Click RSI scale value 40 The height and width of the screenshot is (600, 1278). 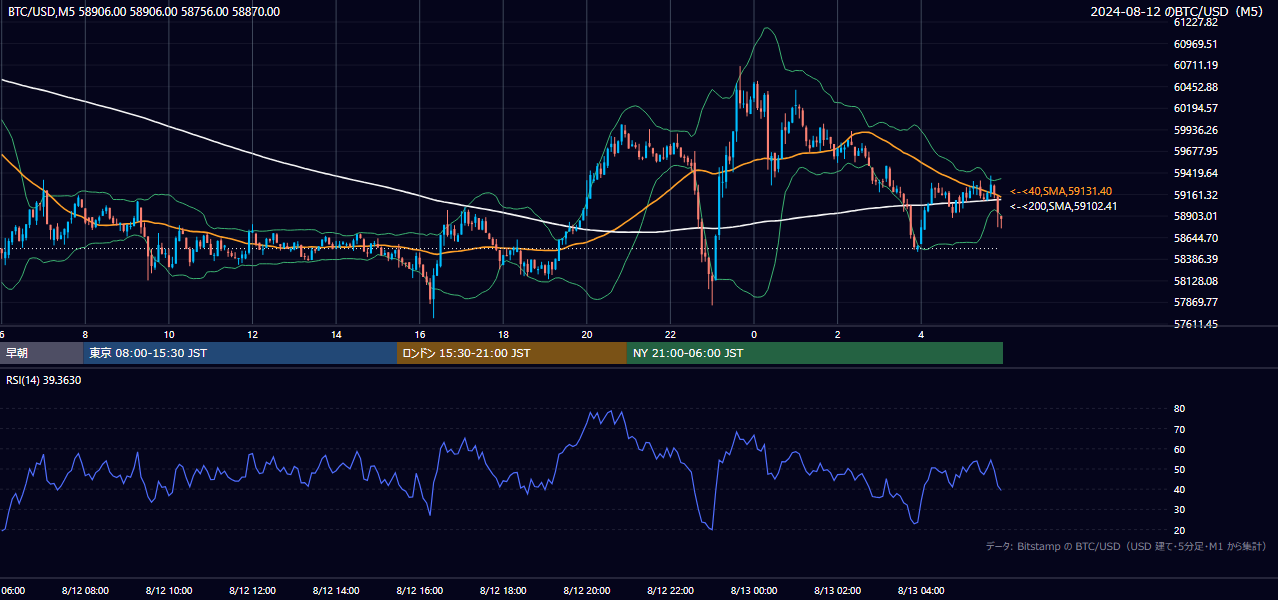click(1179, 489)
